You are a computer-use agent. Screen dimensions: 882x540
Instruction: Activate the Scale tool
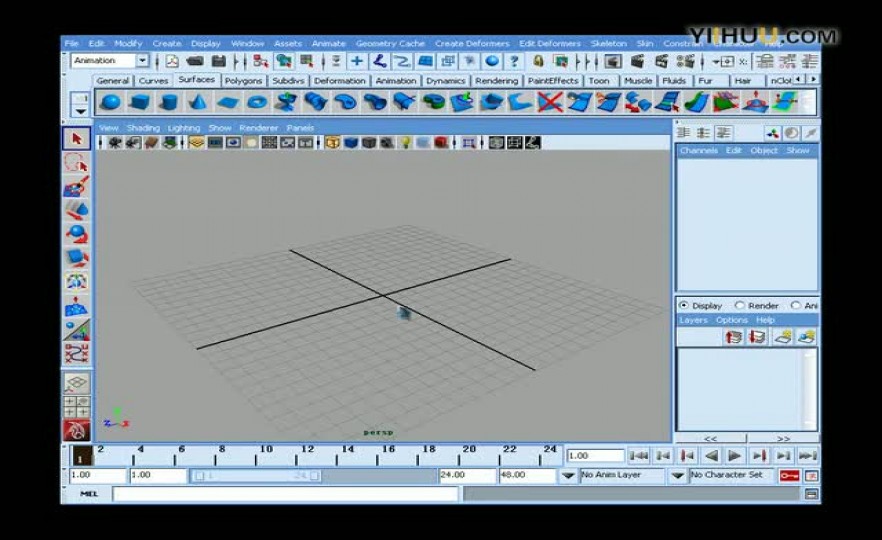(x=76, y=257)
